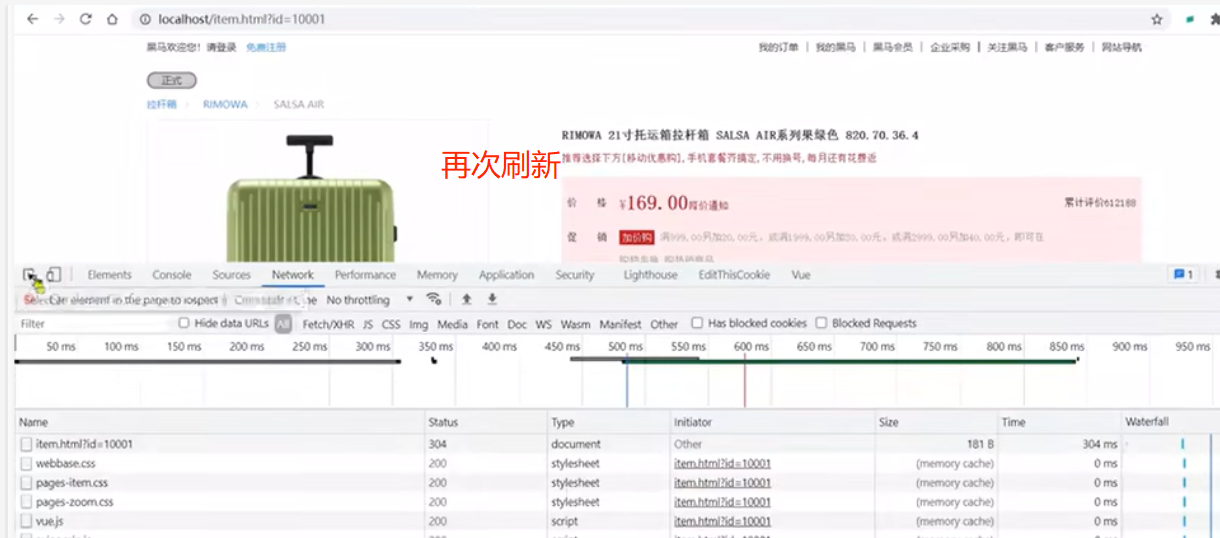Activate the inspect element picker icon
The height and width of the screenshot is (538, 1220).
30,275
